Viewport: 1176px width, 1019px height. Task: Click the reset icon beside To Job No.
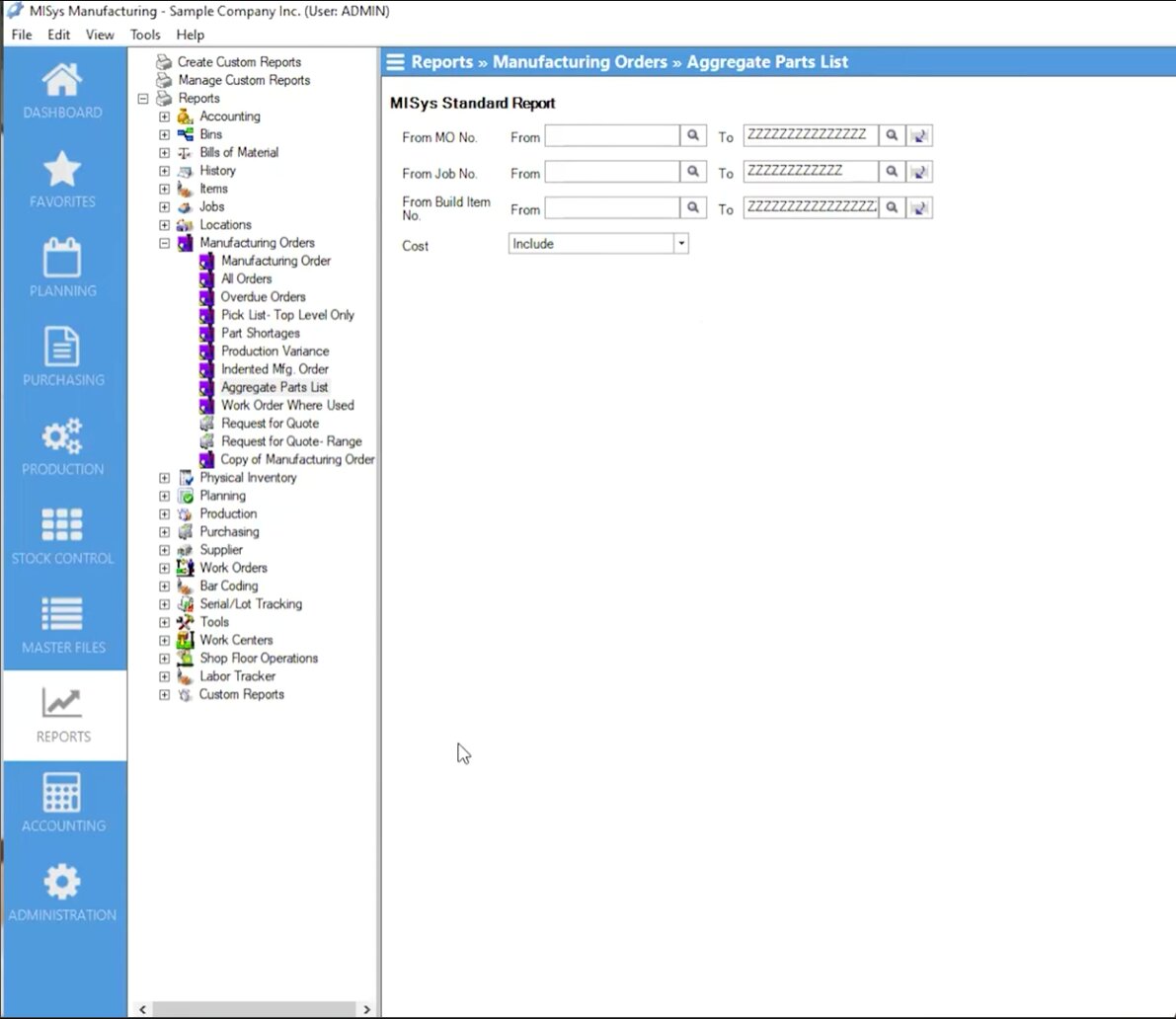point(919,173)
